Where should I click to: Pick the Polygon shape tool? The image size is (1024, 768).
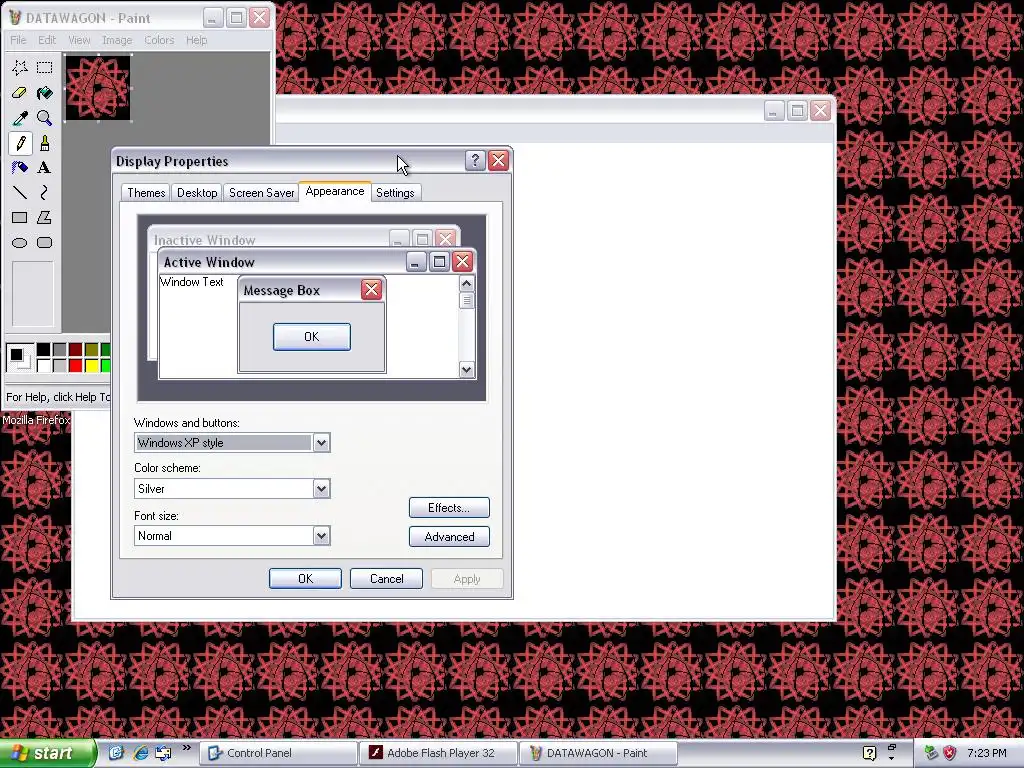44,217
